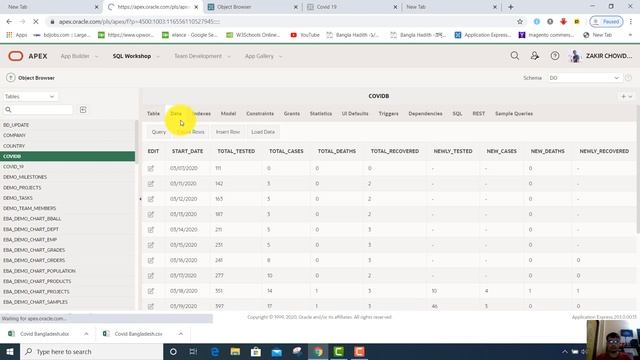The height and width of the screenshot is (360, 640).
Task: Edit the row dated 03/11/2020
Action: tap(151, 184)
